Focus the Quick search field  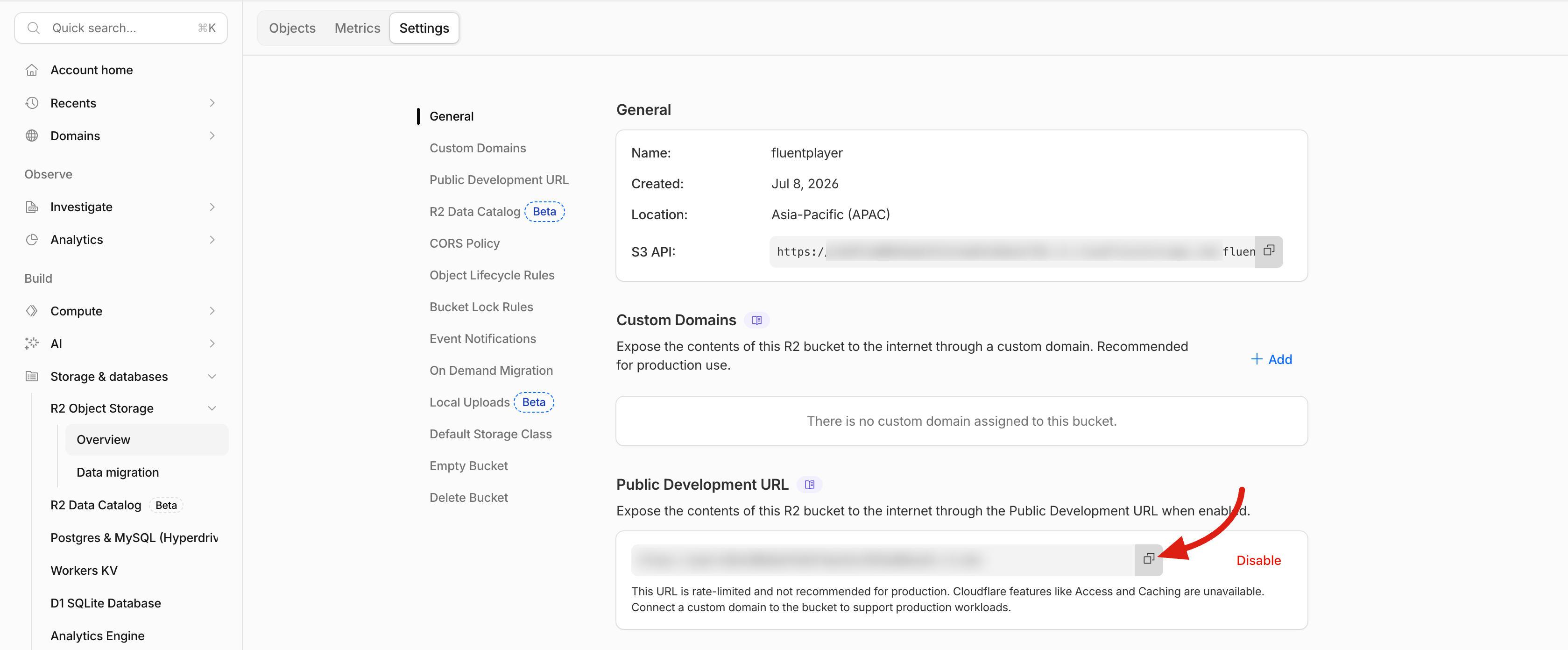[x=121, y=28]
